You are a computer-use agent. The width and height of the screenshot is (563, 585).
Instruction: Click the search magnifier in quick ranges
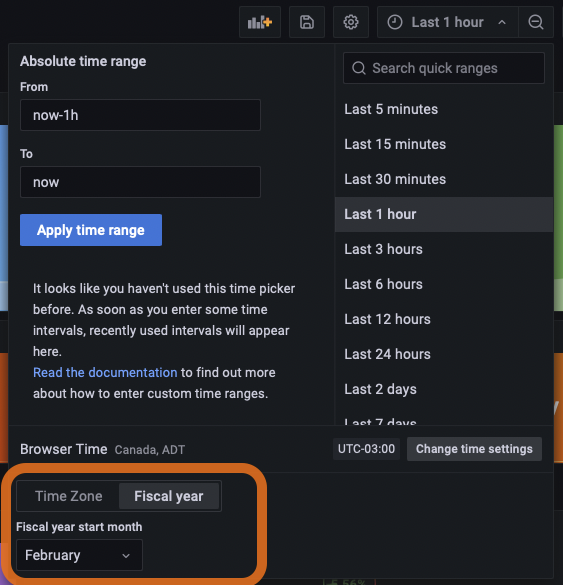[x=359, y=68]
